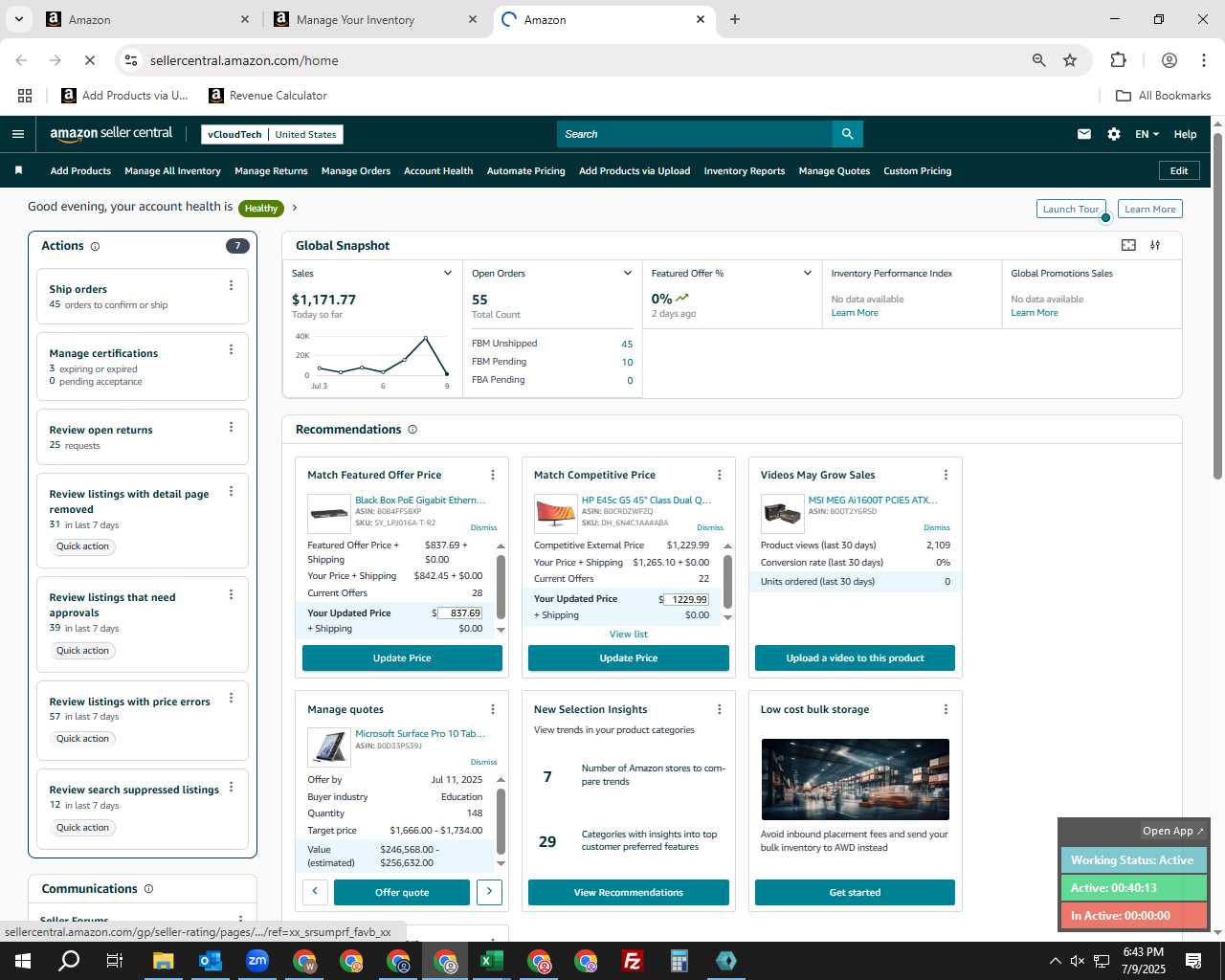
Task: Open New Selection Insights card menu
Action: 720,709
